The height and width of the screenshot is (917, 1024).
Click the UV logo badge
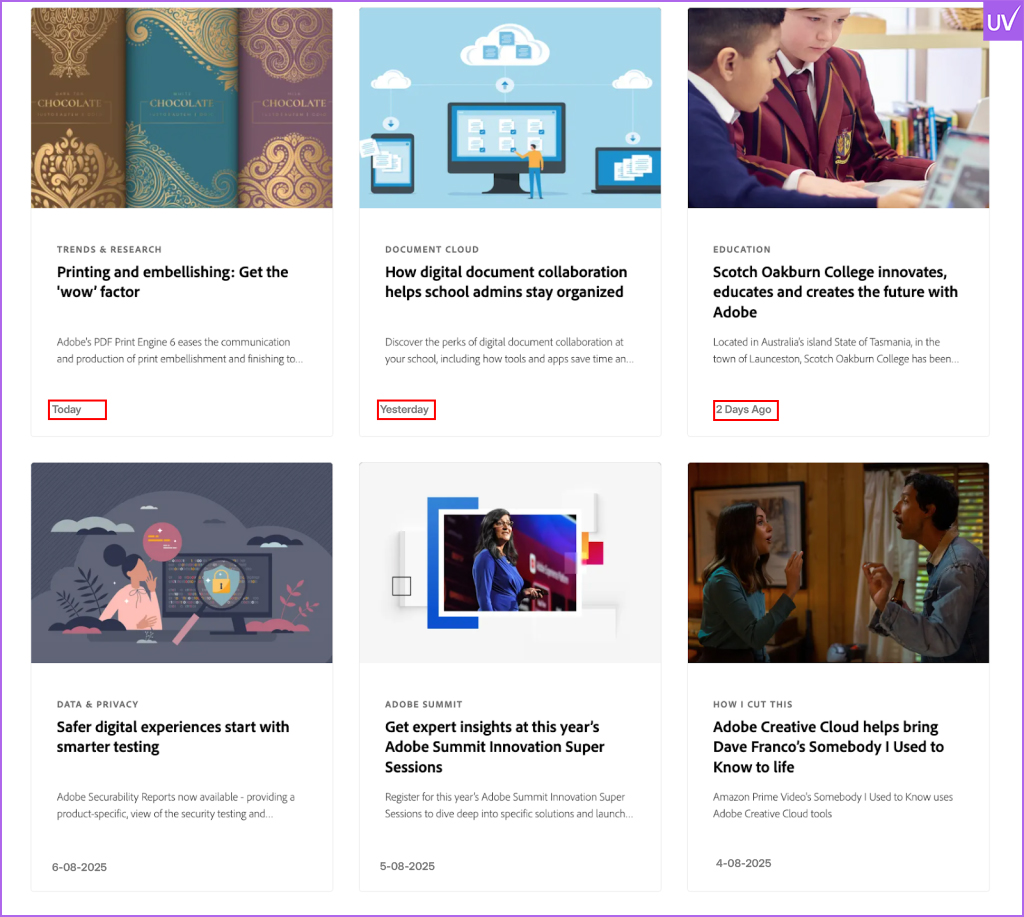[x=1002, y=21]
